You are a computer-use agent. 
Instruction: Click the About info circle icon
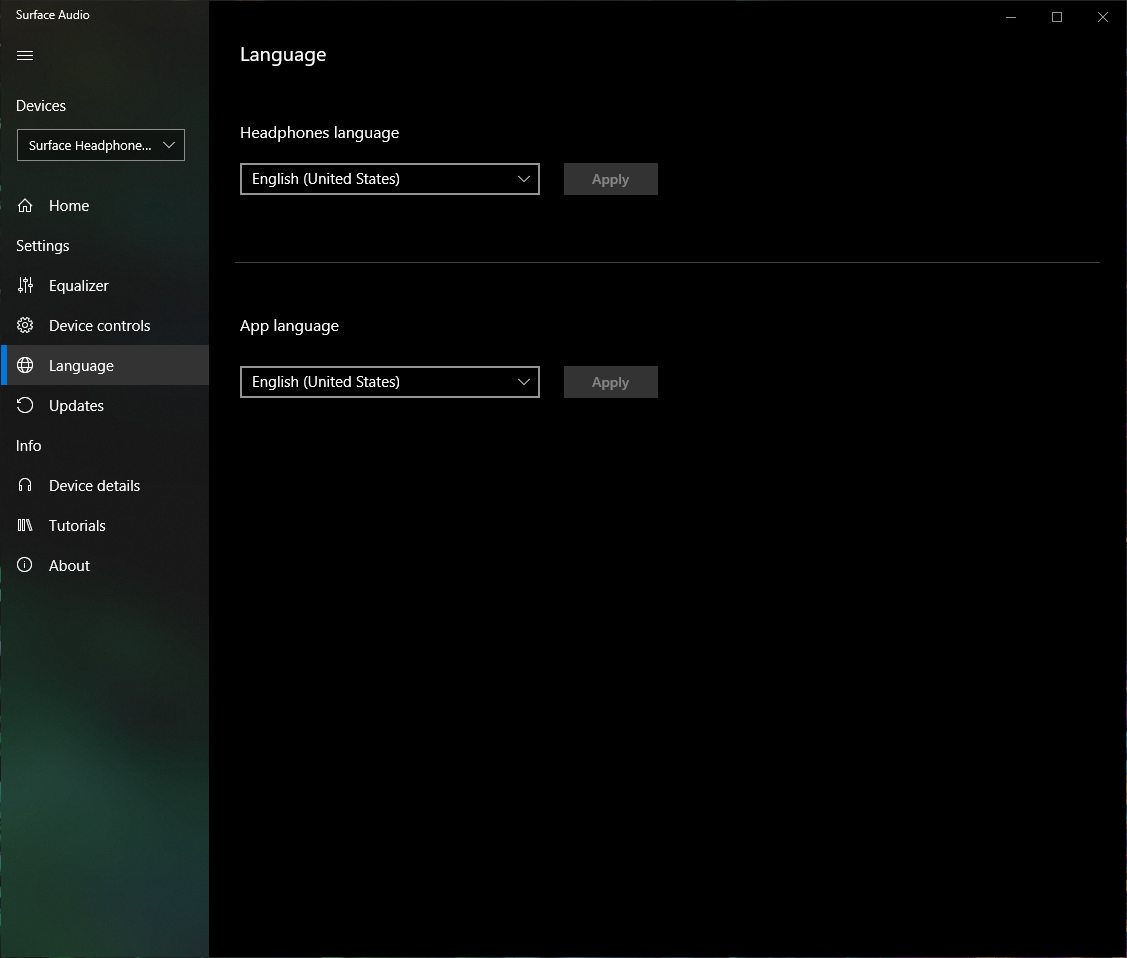click(x=26, y=566)
